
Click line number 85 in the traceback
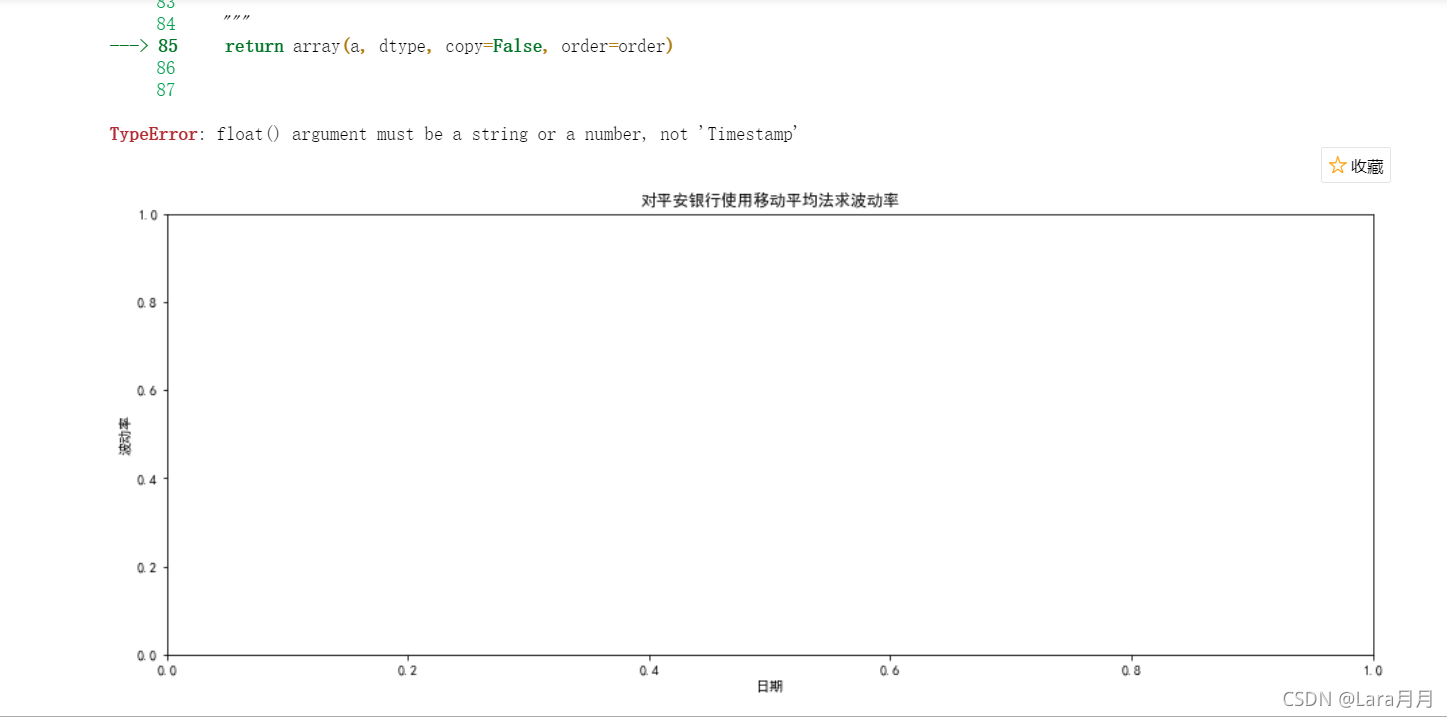click(167, 45)
